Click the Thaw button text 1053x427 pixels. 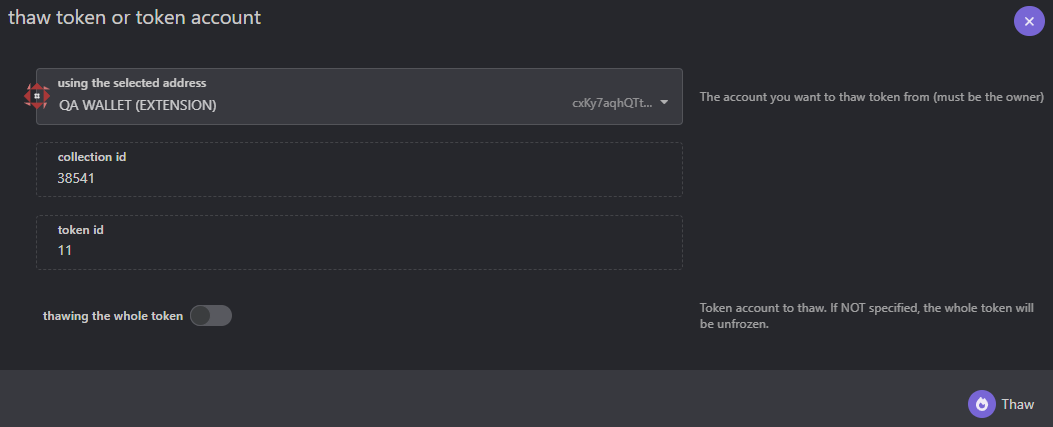[x=1017, y=404]
